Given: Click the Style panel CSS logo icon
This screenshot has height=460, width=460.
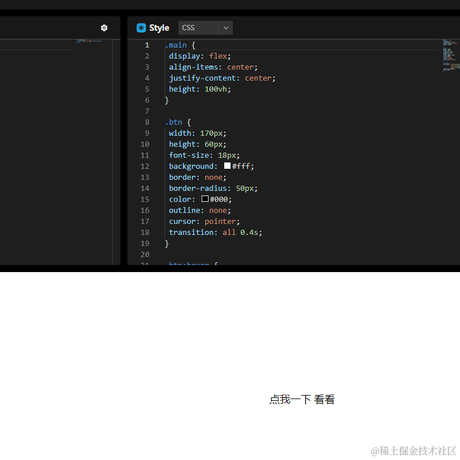Looking at the screenshot, I should 141,28.
